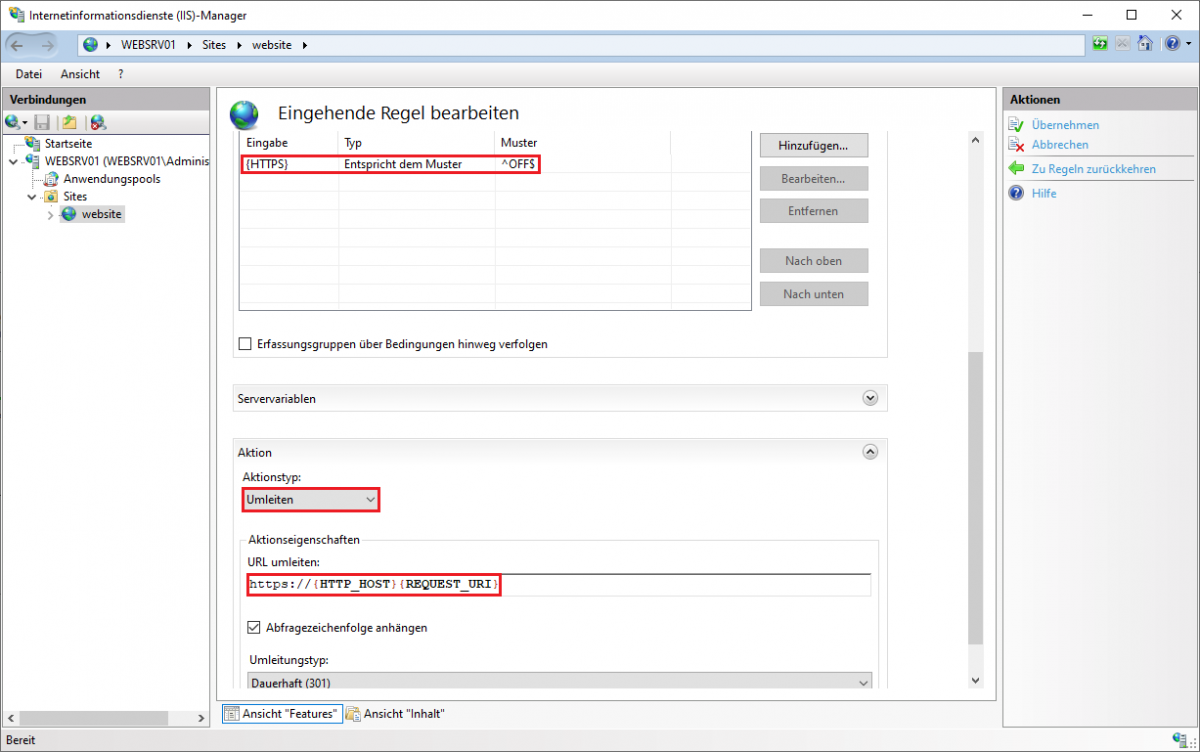Click the gray stop icon in toolbar
This screenshot has width=1200, height=752.
1123,44
